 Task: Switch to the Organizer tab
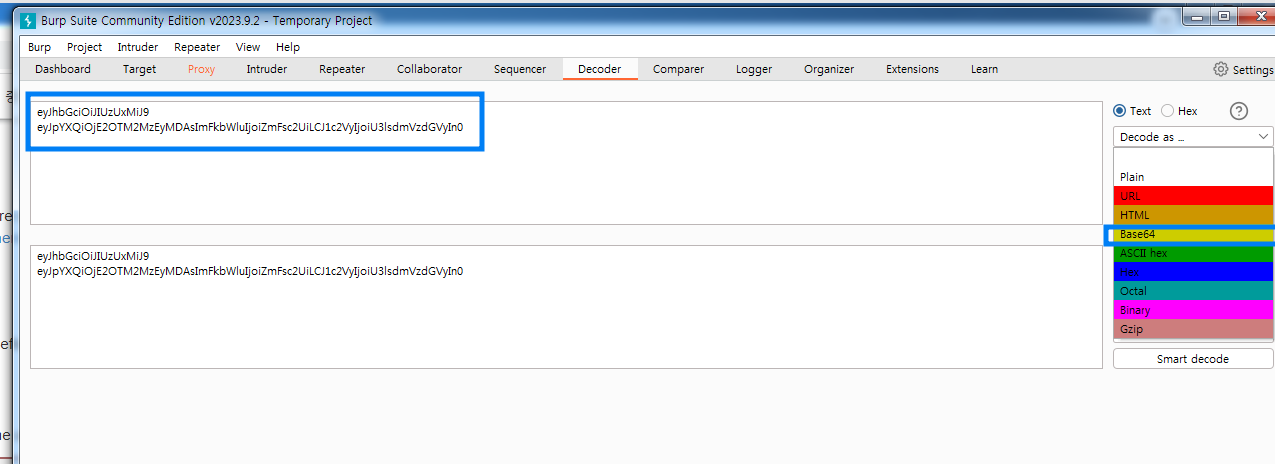point(829,69)
